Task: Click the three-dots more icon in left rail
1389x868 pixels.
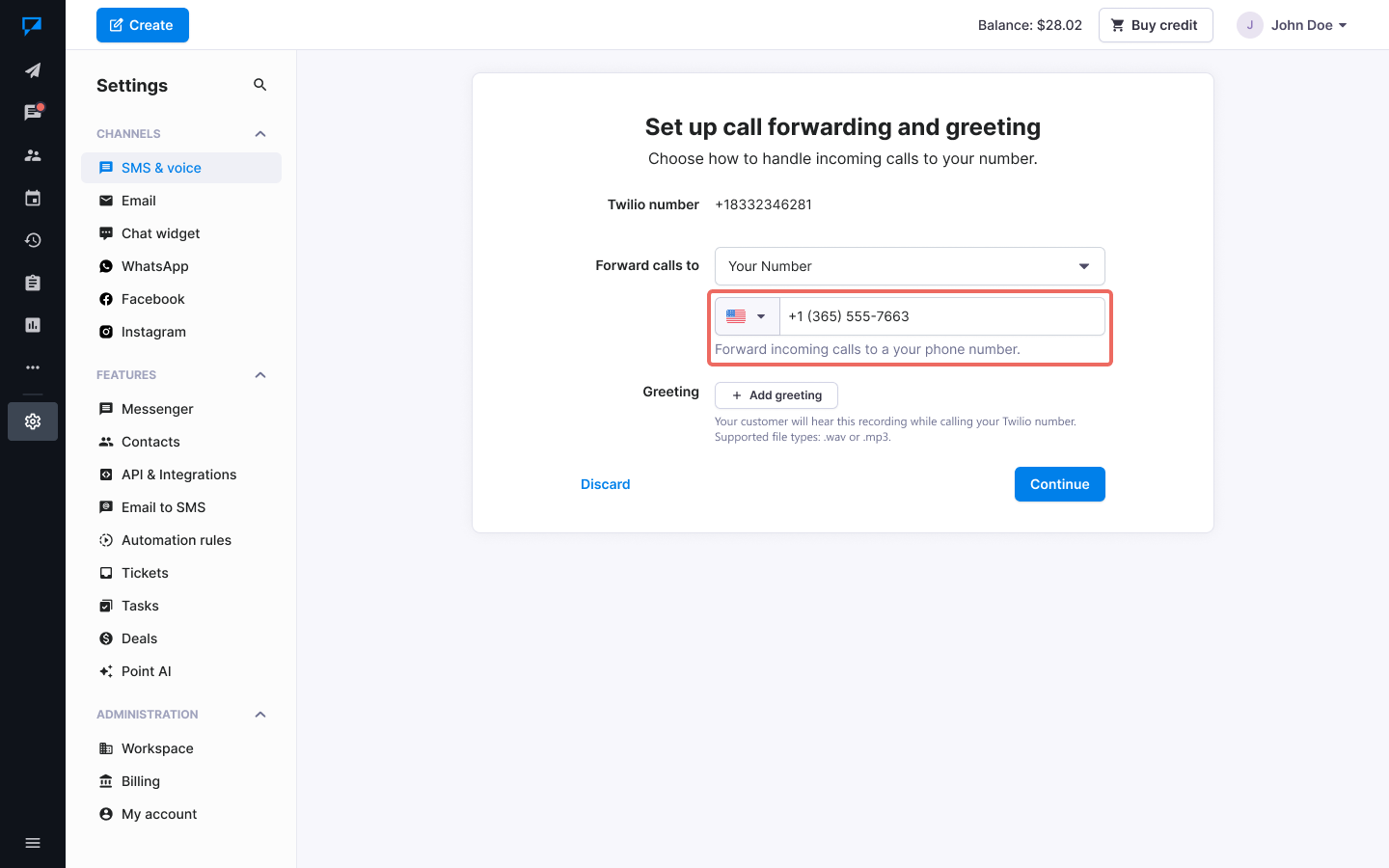Action: (33, 367)
